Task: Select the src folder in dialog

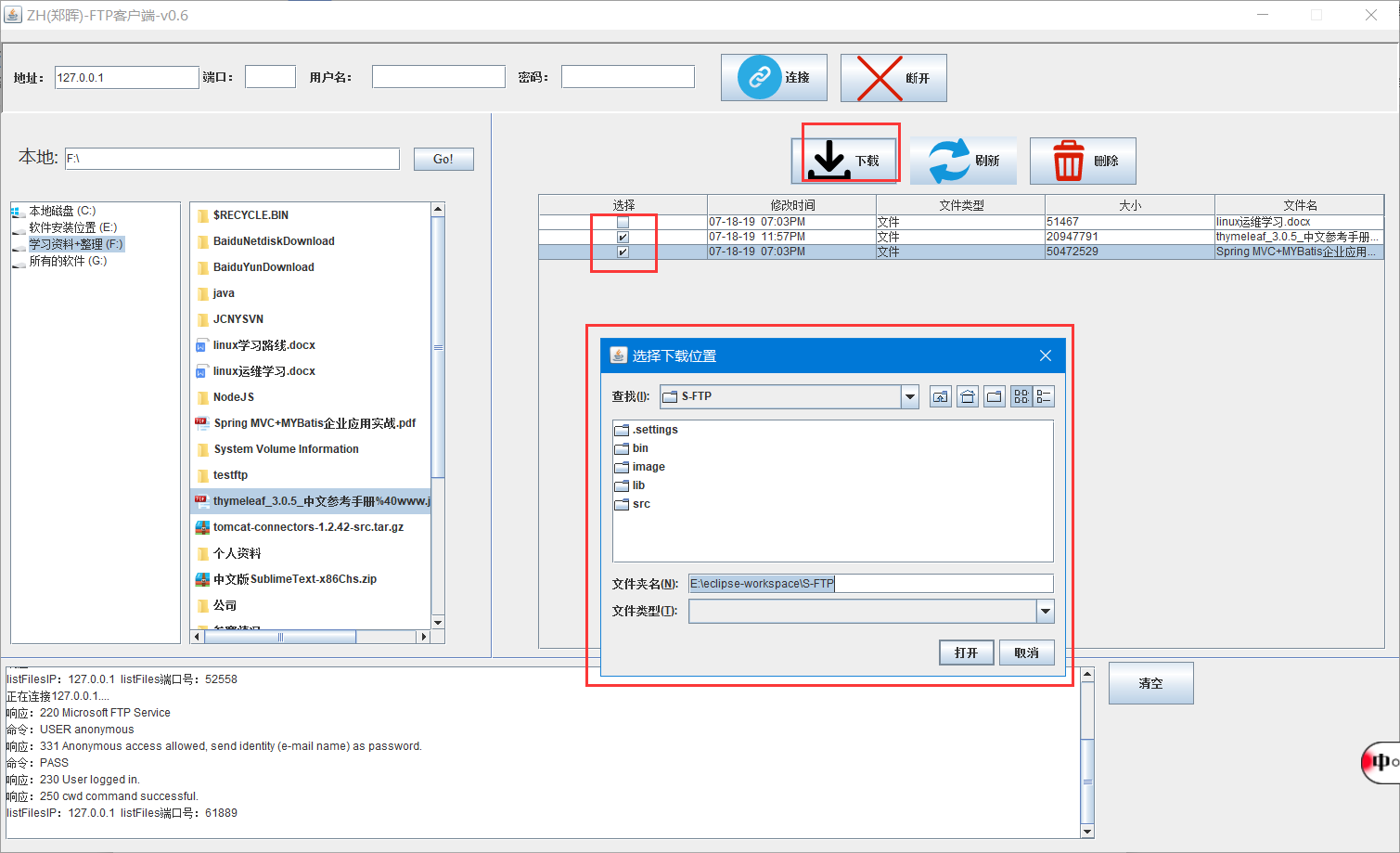Action: click(x=633, y=504)
